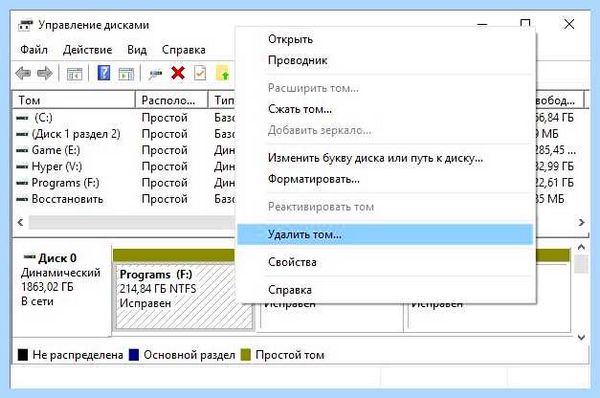The height and width of the screenshot is (398, 600).
Task: Click the disk pane scroll up arrow
Action: tap(581, 248)
